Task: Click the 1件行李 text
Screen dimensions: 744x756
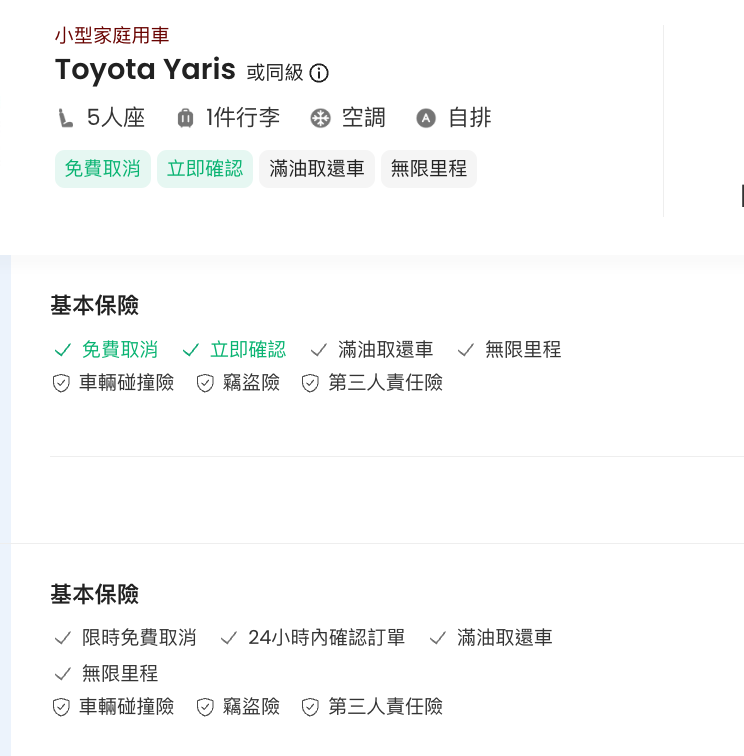Action: click(x=243, y=118)
